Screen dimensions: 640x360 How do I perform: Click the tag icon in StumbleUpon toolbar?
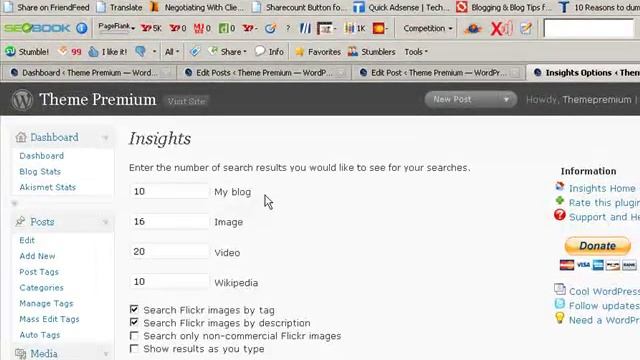click(195, 51)
